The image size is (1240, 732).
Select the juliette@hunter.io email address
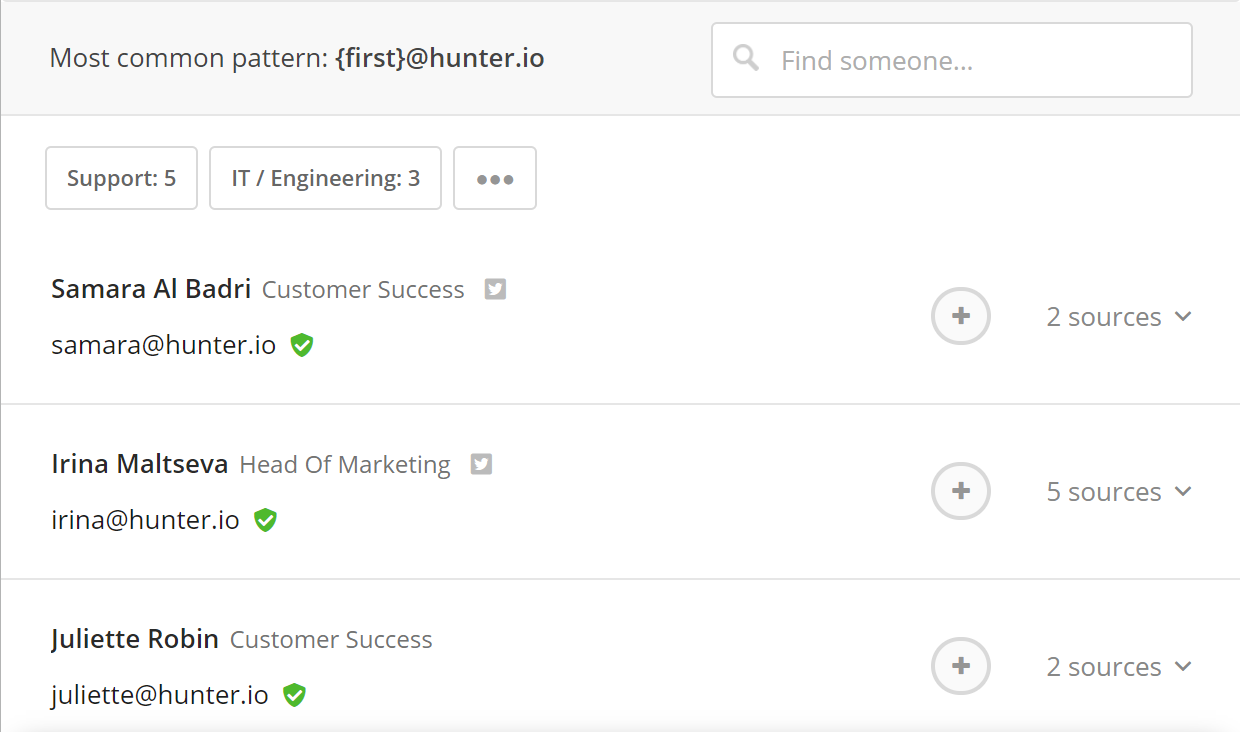pyautogui.click(x=160, y=696)
